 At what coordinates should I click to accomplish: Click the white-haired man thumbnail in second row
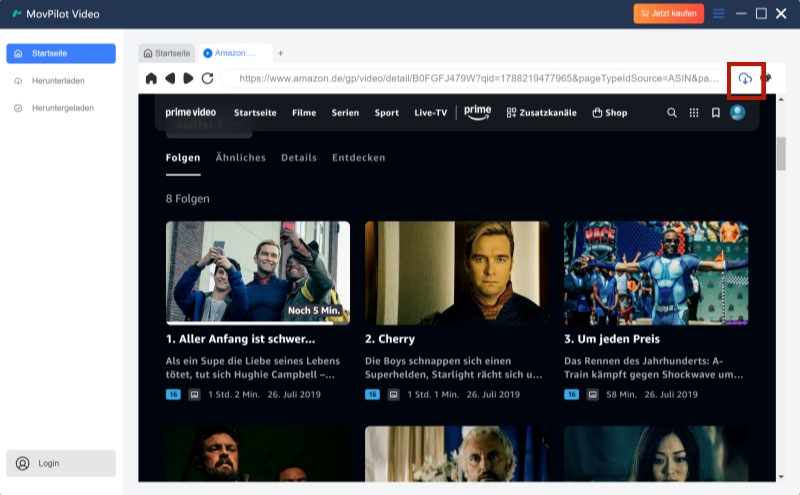(x=457, y=454)
